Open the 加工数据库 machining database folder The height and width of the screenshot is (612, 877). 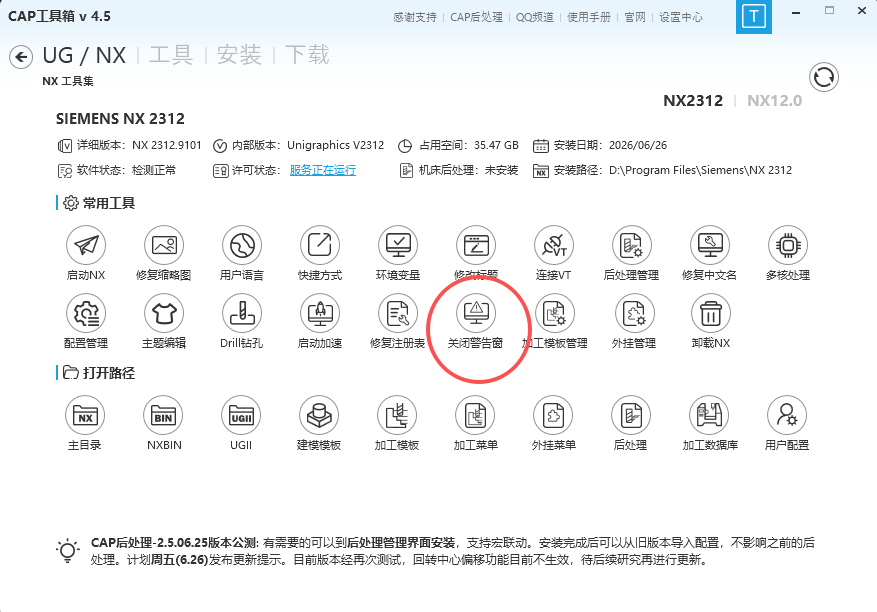click(x=709, y=415)
